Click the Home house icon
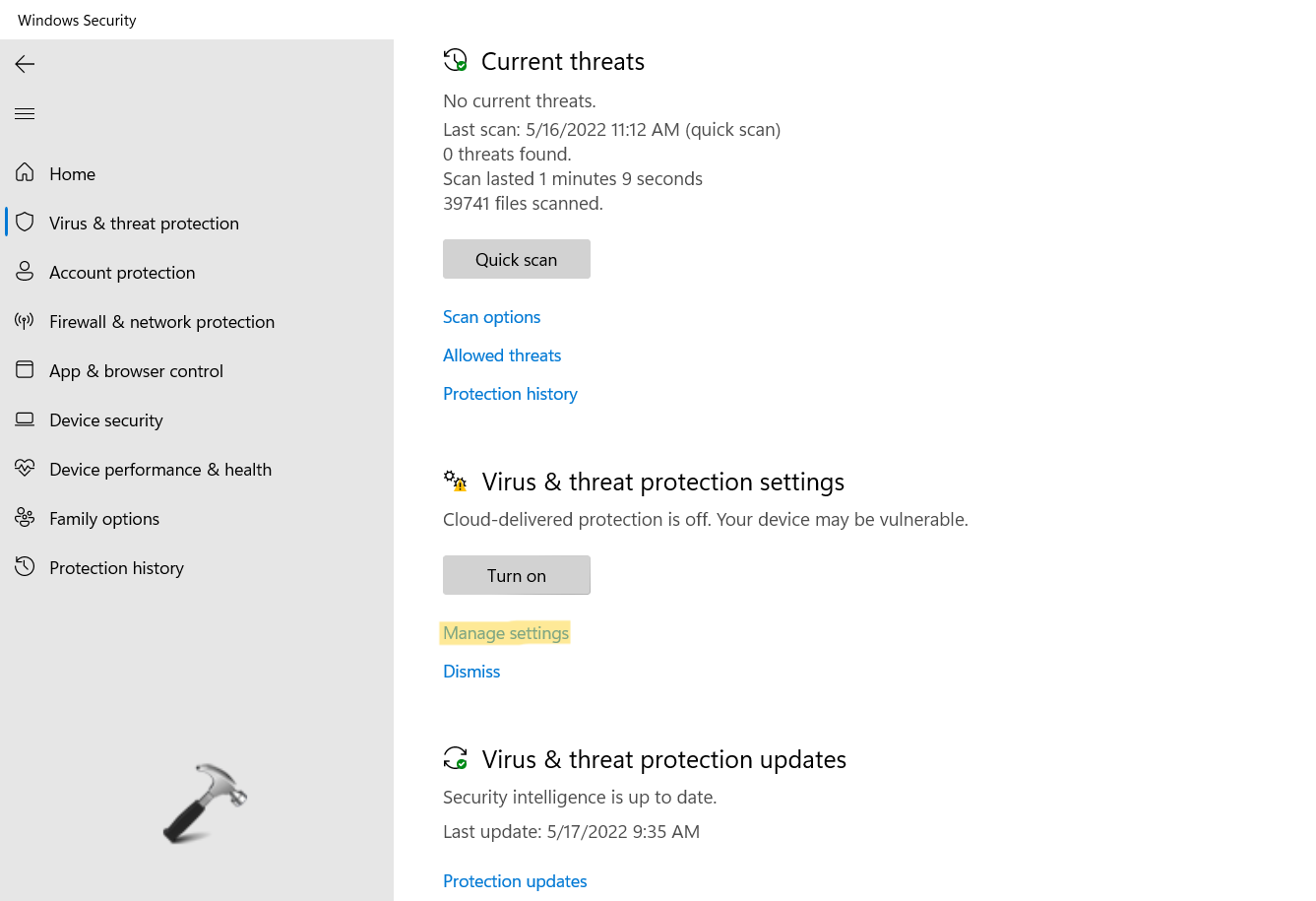The image size is (1316, 901). pos(25,173)
